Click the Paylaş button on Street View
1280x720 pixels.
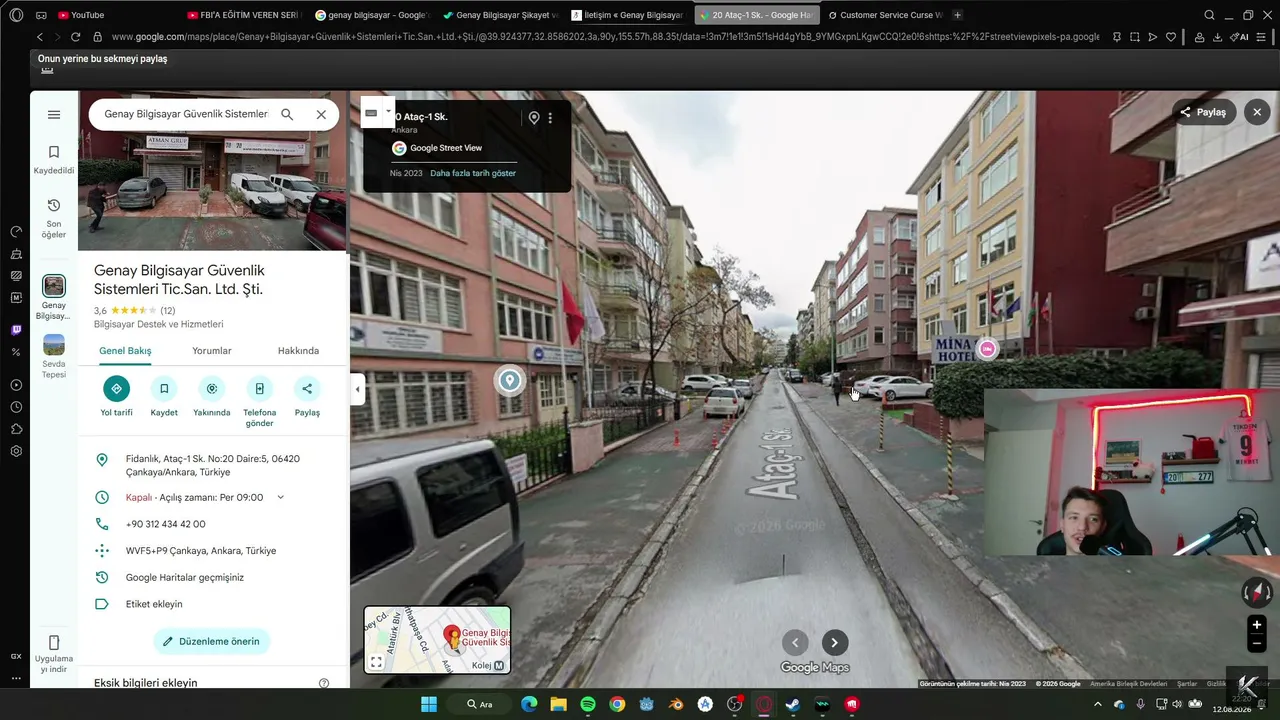1204,112
